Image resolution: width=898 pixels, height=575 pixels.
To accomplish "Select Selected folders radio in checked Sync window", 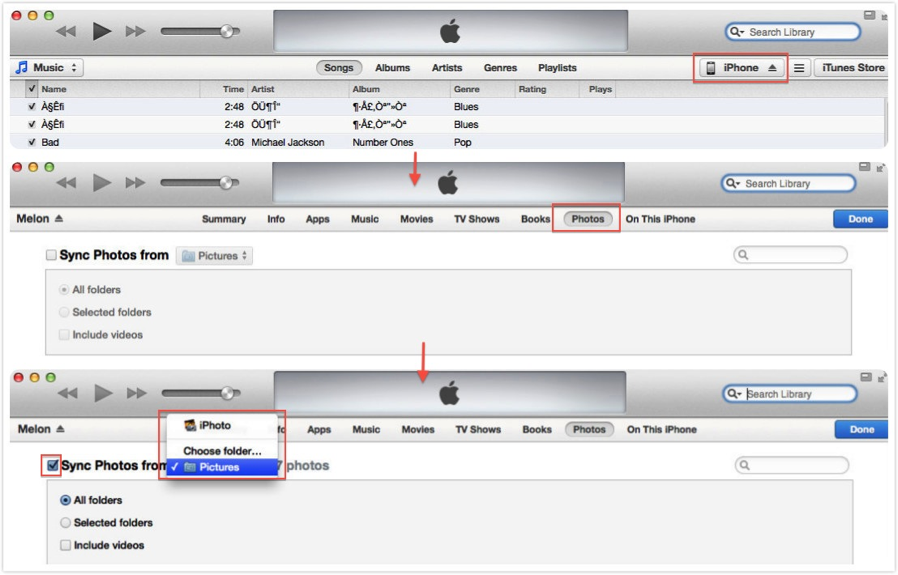I will 65,522.
